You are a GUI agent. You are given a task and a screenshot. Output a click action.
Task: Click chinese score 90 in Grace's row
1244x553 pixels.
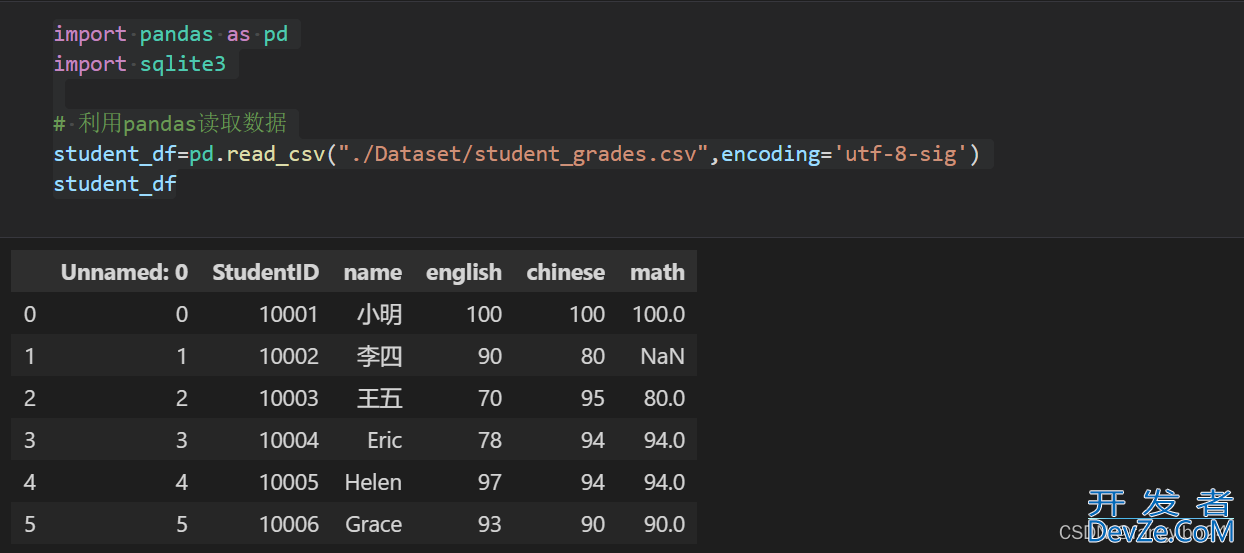click(593, 524)
